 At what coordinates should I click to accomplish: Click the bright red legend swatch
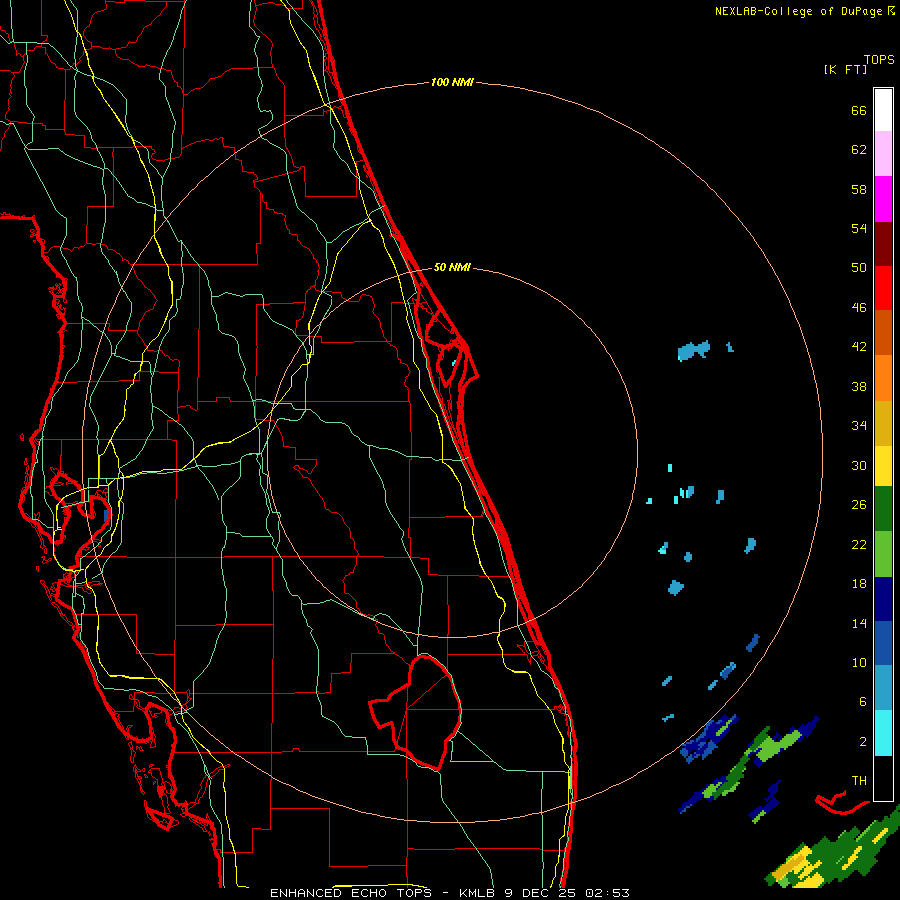pyautogui.click(x=883, y=288)
